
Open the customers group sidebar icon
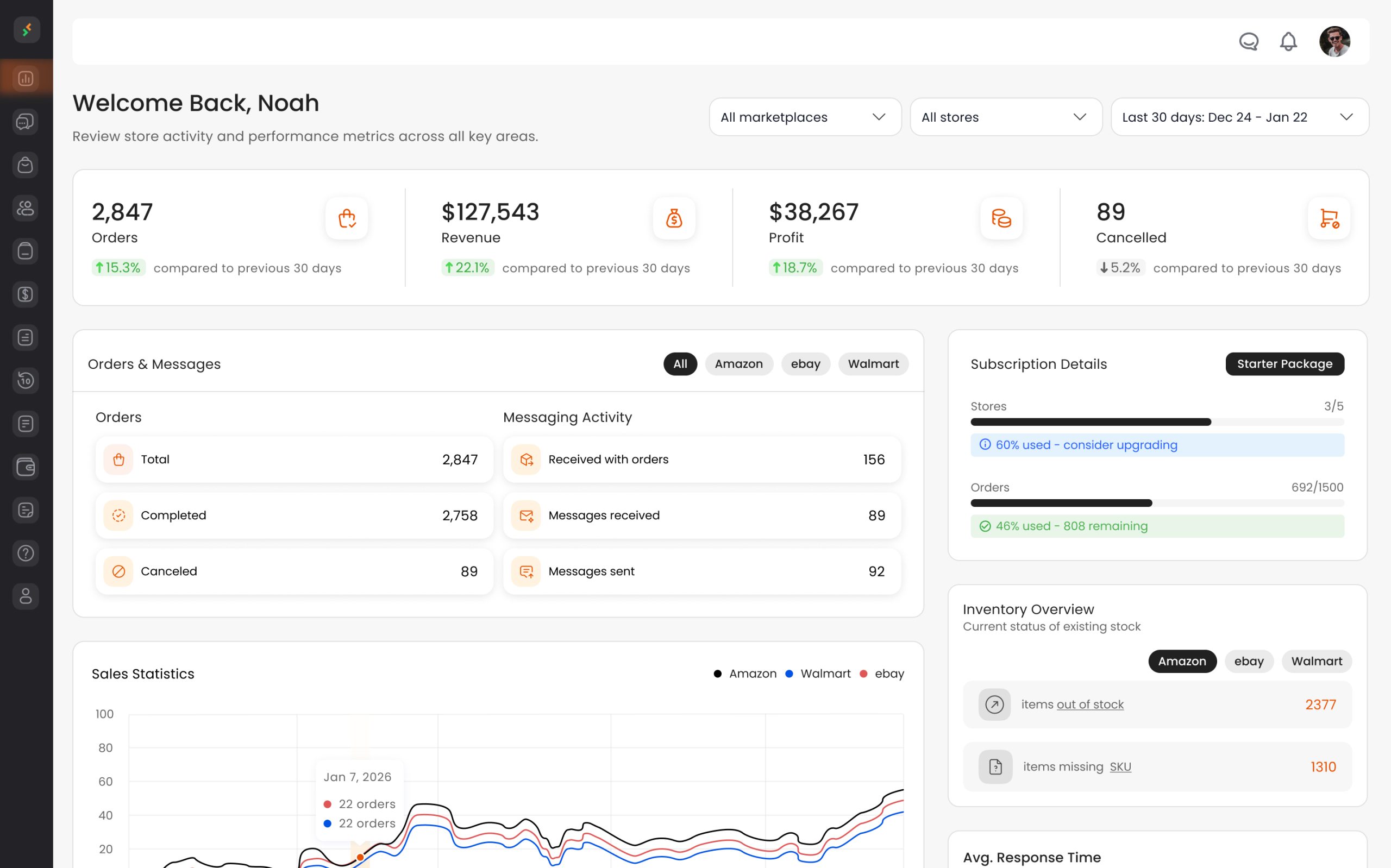pyautogui.click(x=25, y=208)
